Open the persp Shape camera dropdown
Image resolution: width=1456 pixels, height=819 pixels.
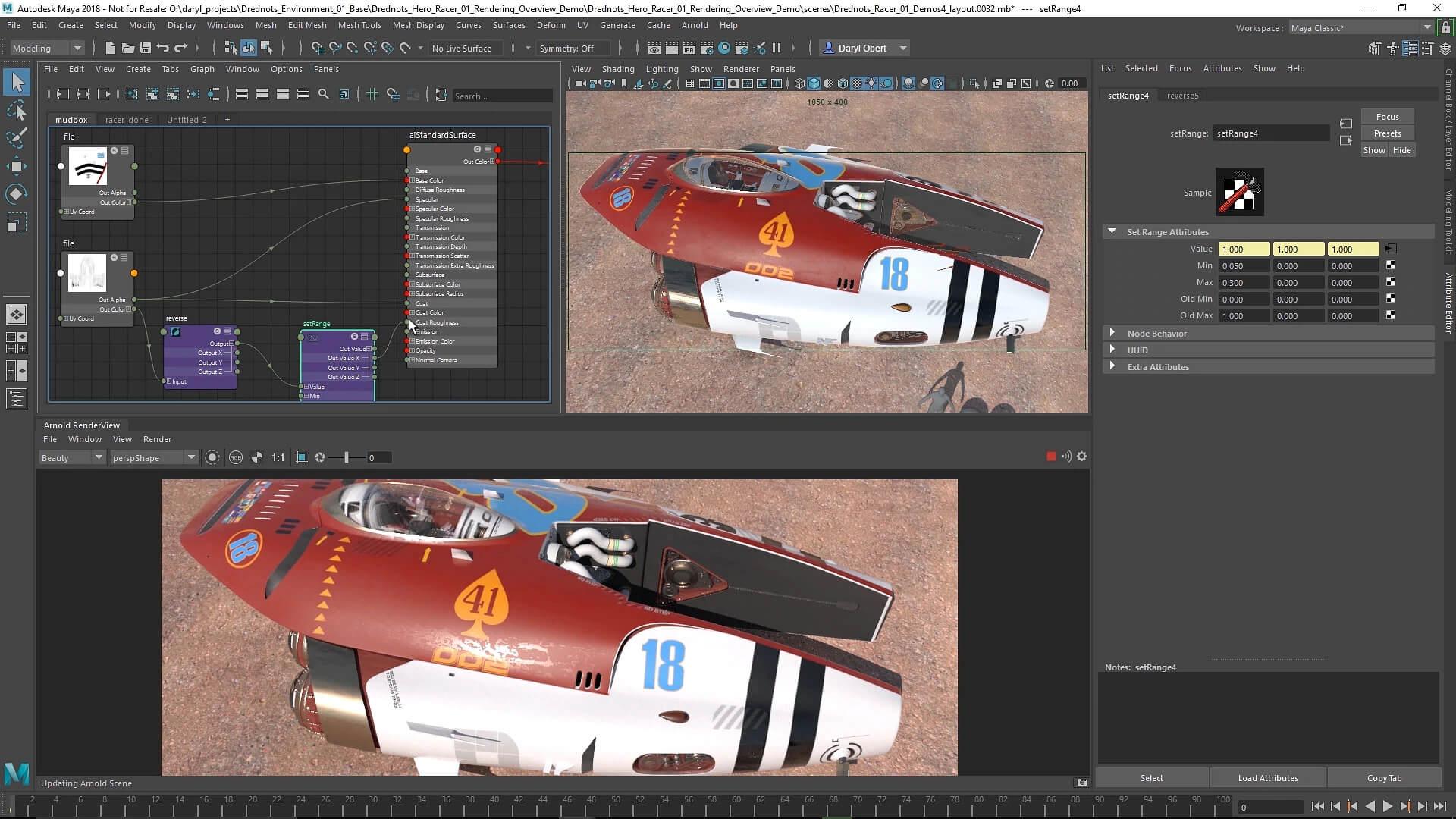pyautogui.click(x=154, y=457)
